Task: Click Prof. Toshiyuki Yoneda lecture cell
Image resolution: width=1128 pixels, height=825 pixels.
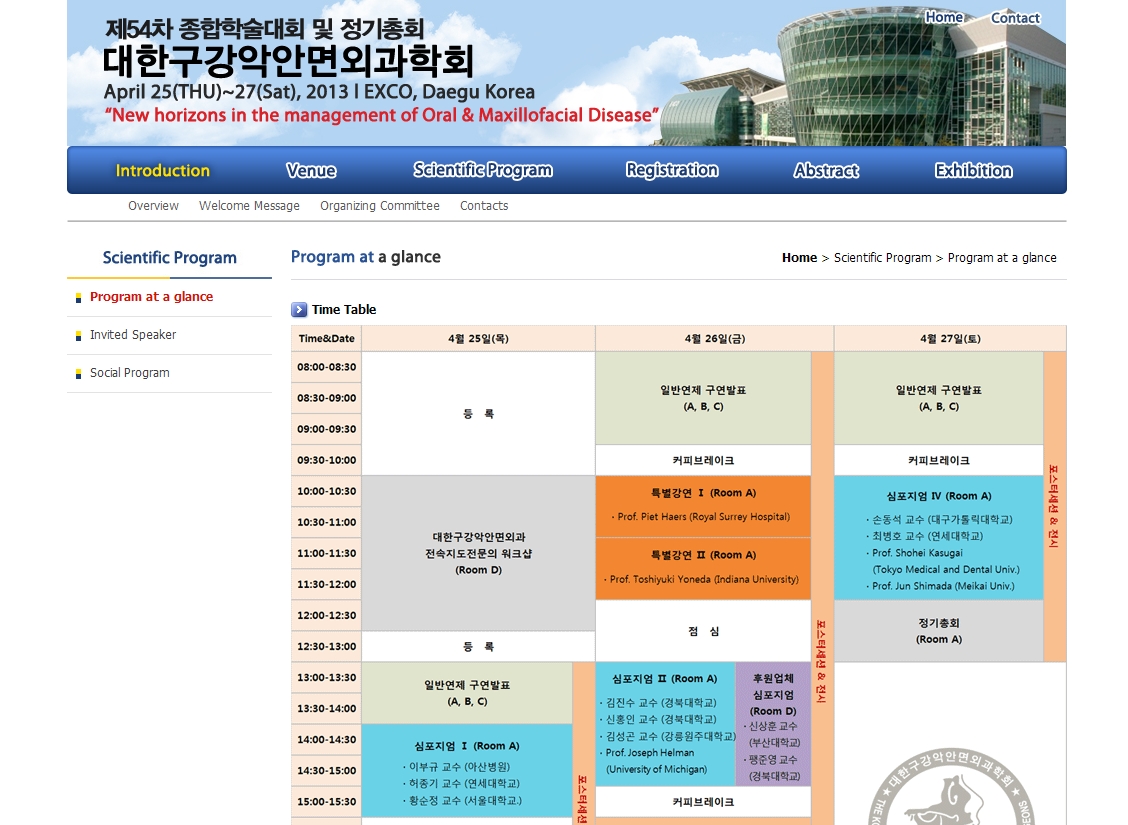Action: [x=703, y=568]
